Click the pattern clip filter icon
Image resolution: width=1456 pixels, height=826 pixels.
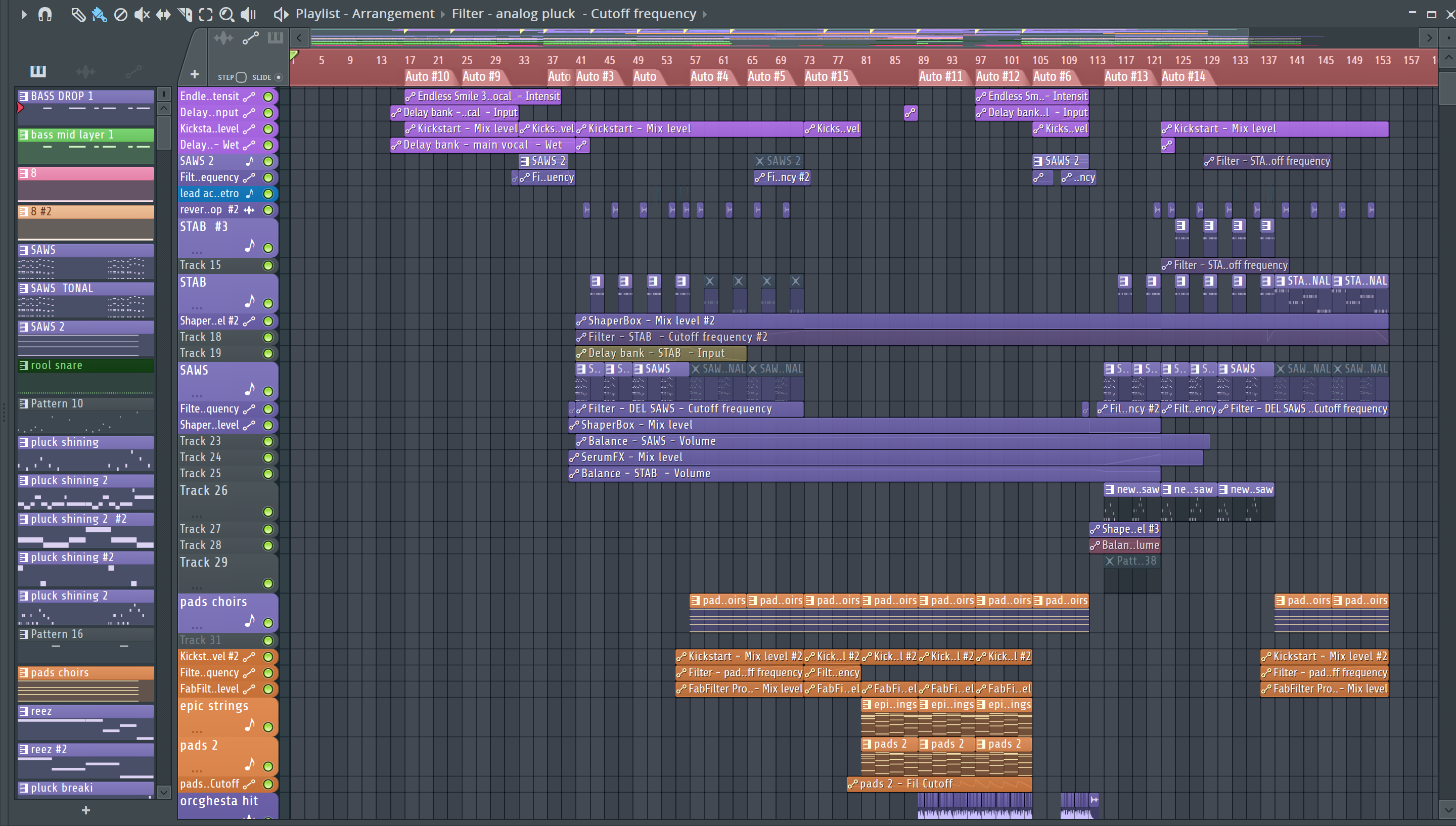(276, 38)
